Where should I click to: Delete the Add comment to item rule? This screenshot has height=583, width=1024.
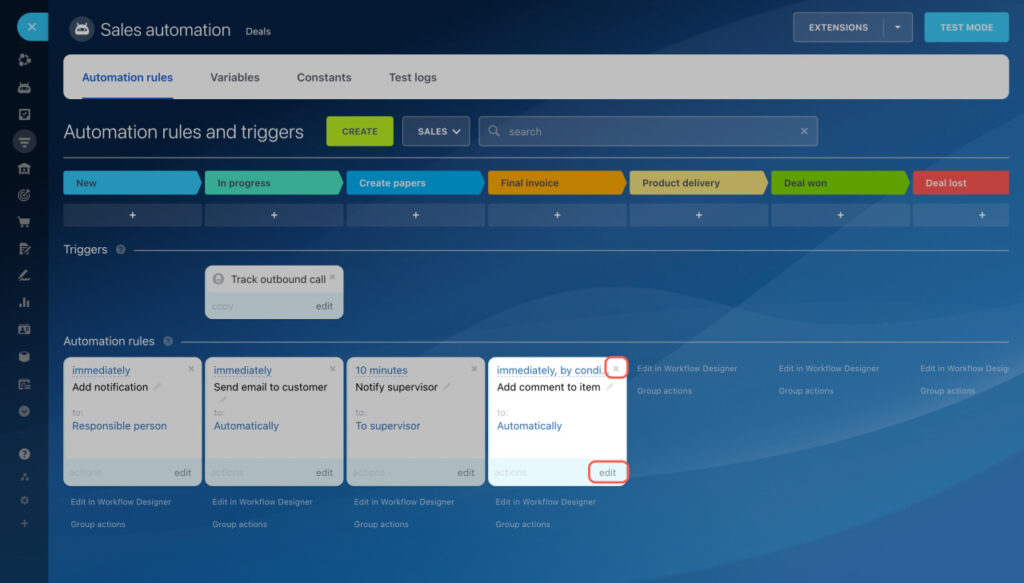tap(616, 369)
